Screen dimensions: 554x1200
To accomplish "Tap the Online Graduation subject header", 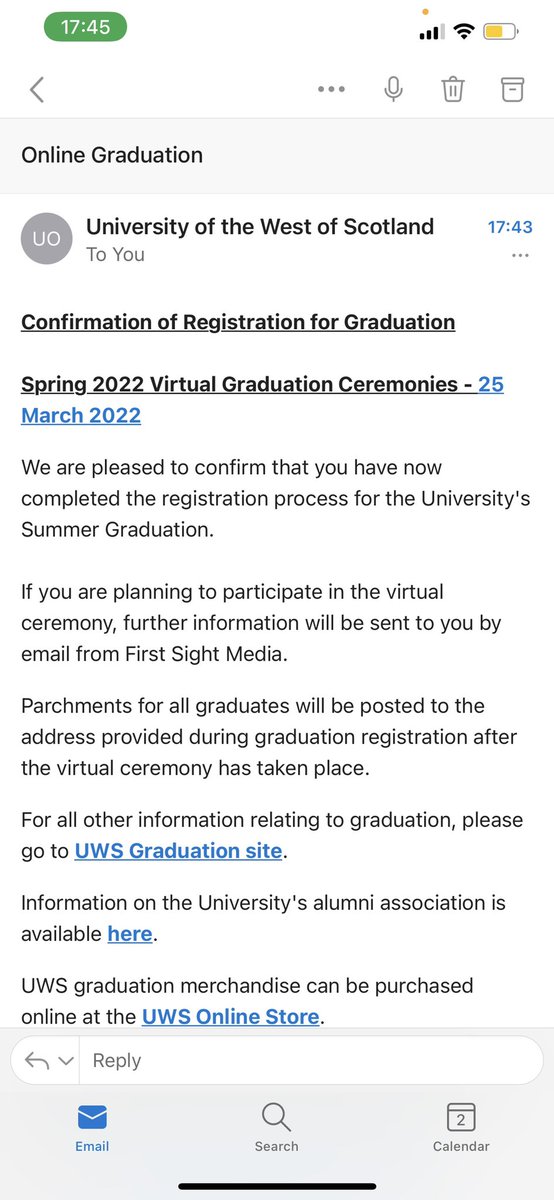I will pos(112,155).
